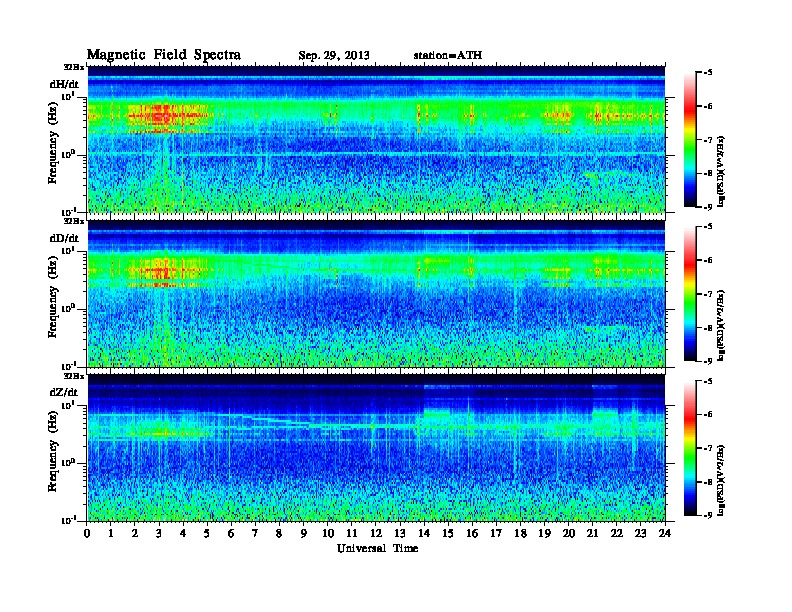Screen dimensions: 792x612
Task: Click the "-7" value on dD/dt color bar
Action: pos(707,294)
